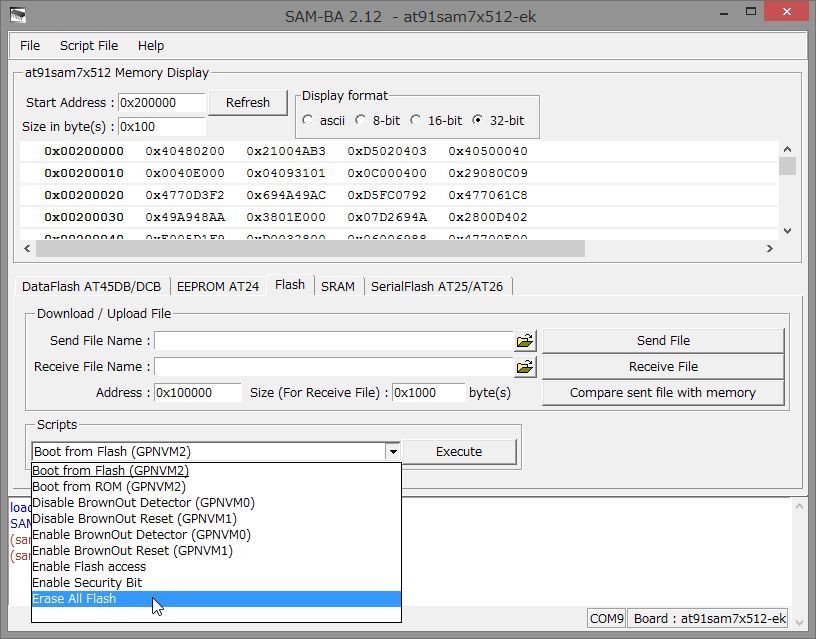This screenshot has width=816, height=639.
Task: Choose Enable BrownOut Reset (GPNVM1) option
Action: click(216, 551)
